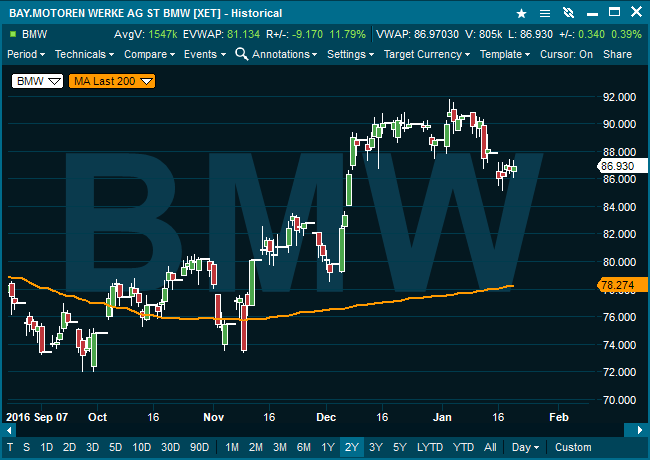Image resolution: width=650 pixels, height=460 pixels.
Task: Click the Jan date axis label
Action: 442,417
